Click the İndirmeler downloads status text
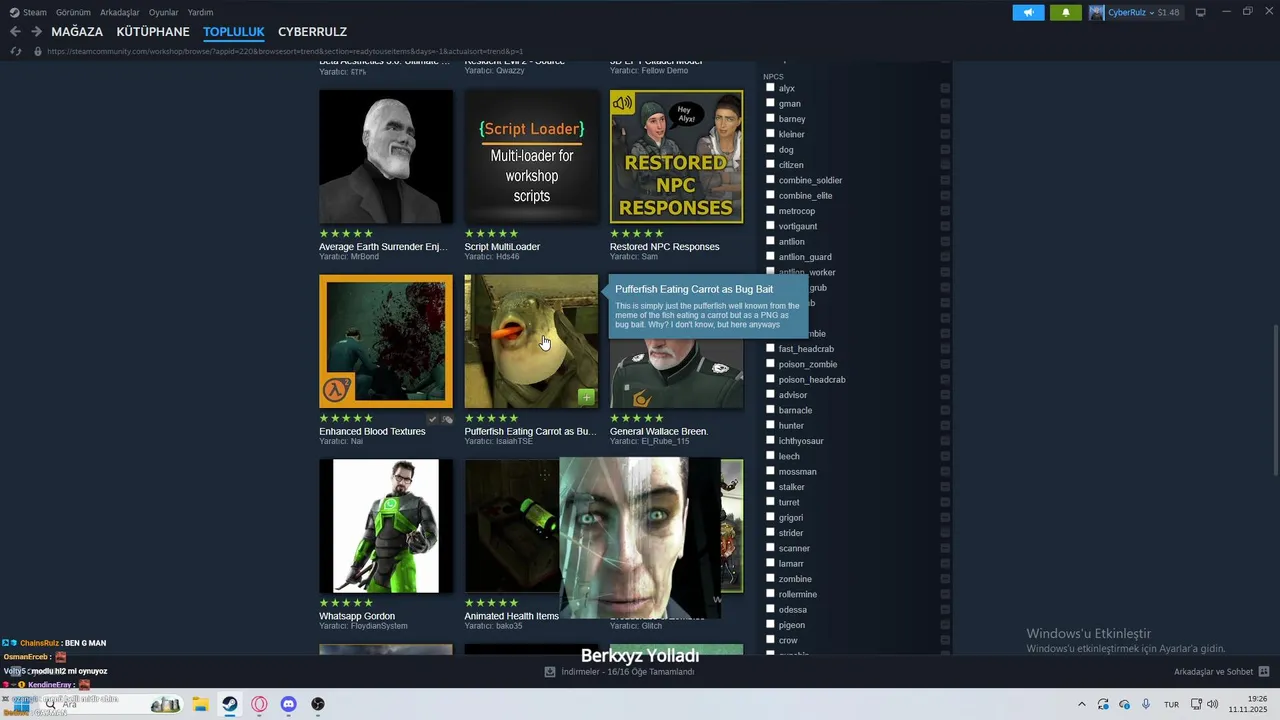Viewport: 1280px width, 720px height. tap(627, 672)
